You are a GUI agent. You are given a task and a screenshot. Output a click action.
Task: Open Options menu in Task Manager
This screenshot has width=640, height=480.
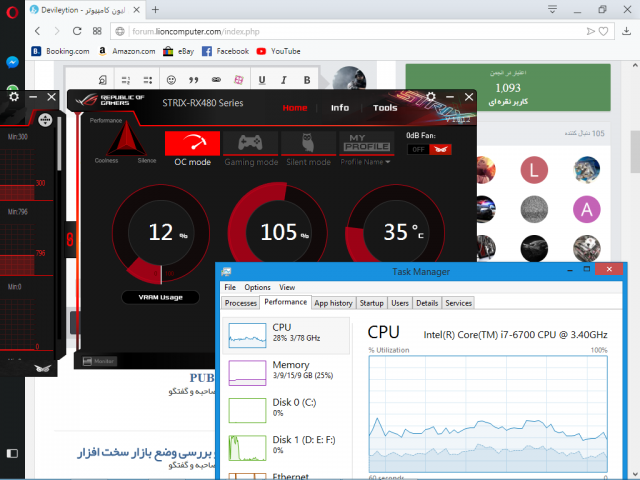pos(257,287)
